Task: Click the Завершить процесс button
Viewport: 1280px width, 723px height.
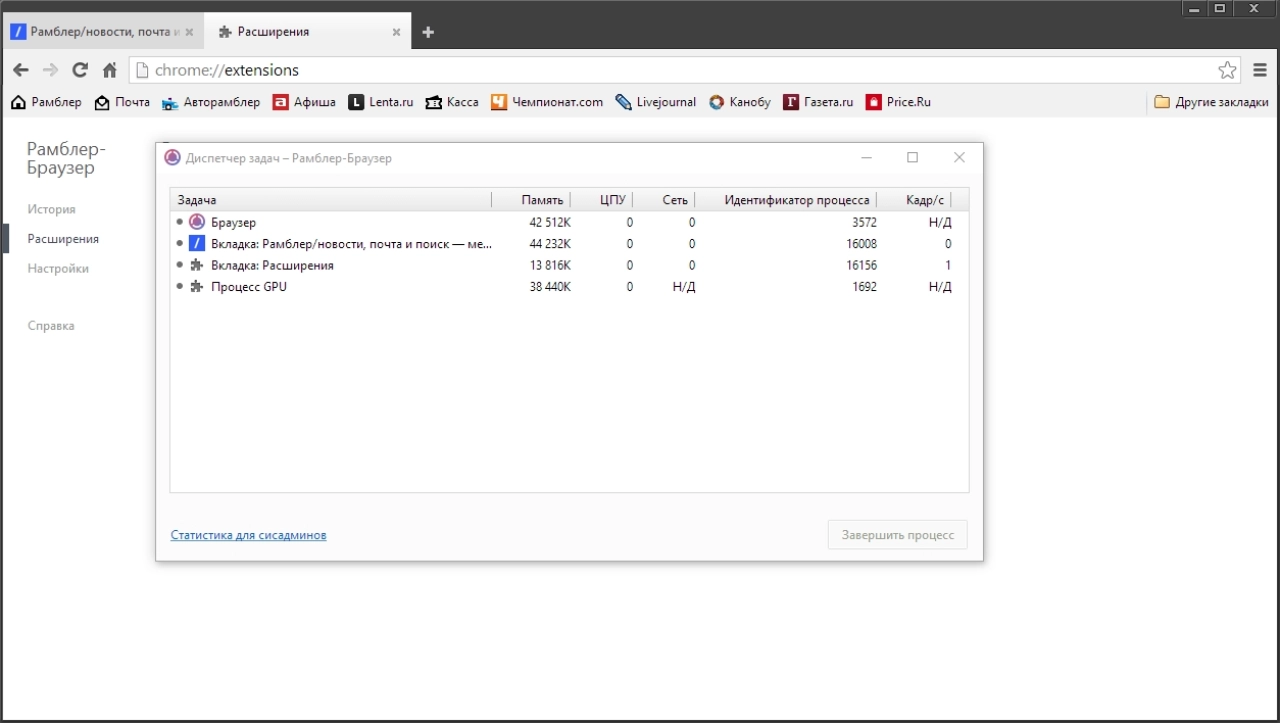Action: [x=897, y=535]
